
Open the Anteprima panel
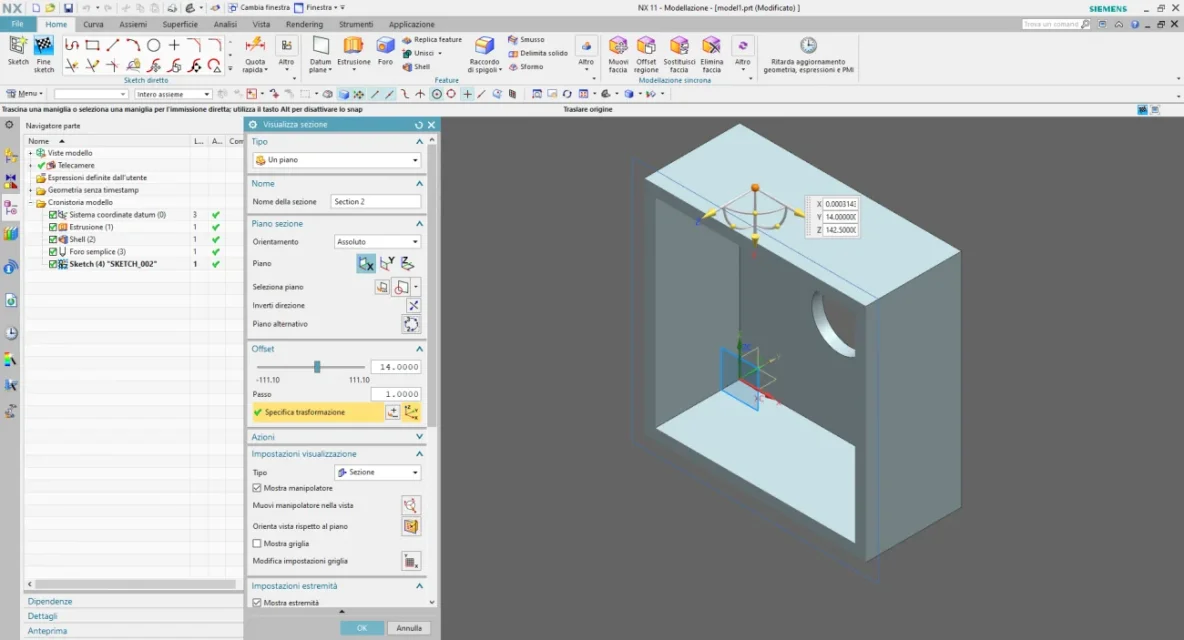pyautogui.click(x=47, y=631)
